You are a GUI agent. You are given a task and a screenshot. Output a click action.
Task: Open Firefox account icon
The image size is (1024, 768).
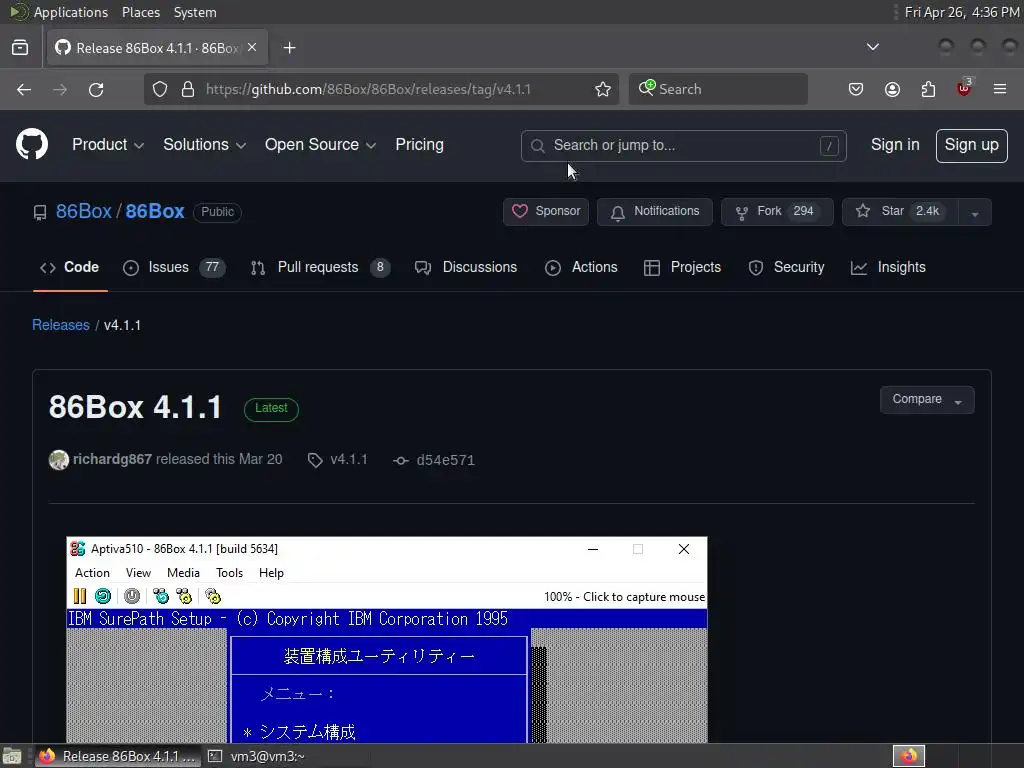click(892, 89)
